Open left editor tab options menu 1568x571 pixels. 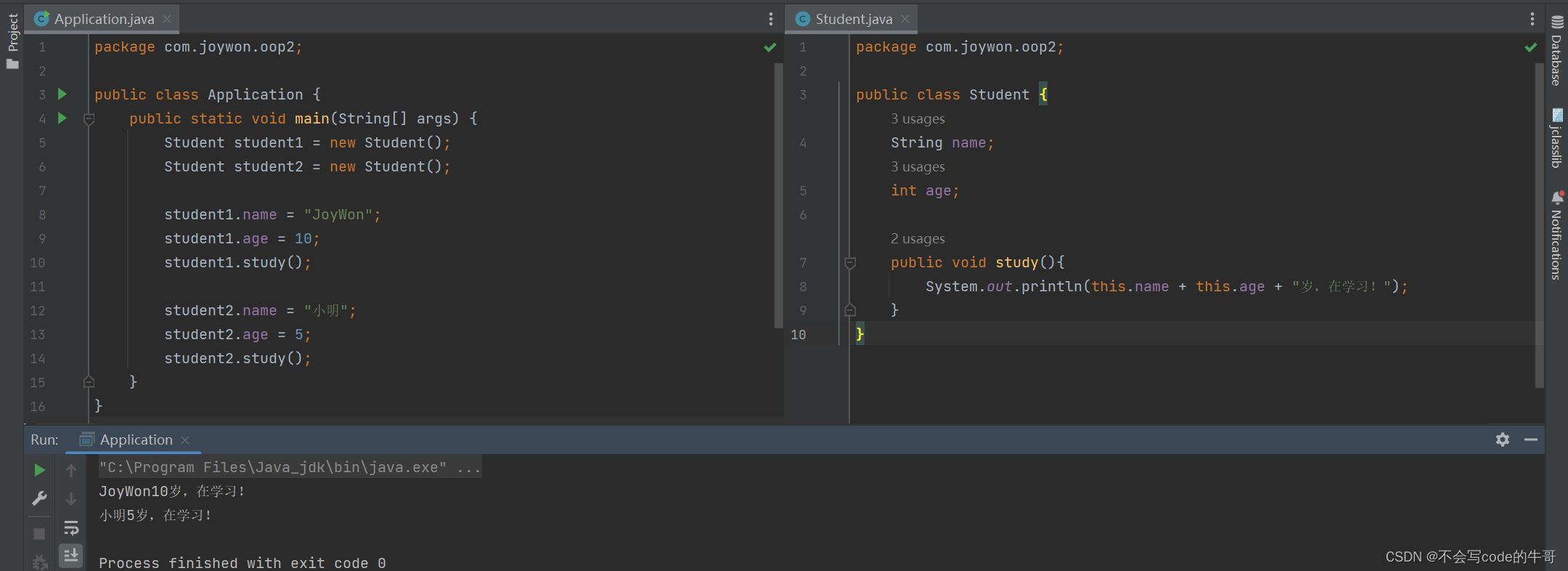pyautogui.click(x=771, y=19)
